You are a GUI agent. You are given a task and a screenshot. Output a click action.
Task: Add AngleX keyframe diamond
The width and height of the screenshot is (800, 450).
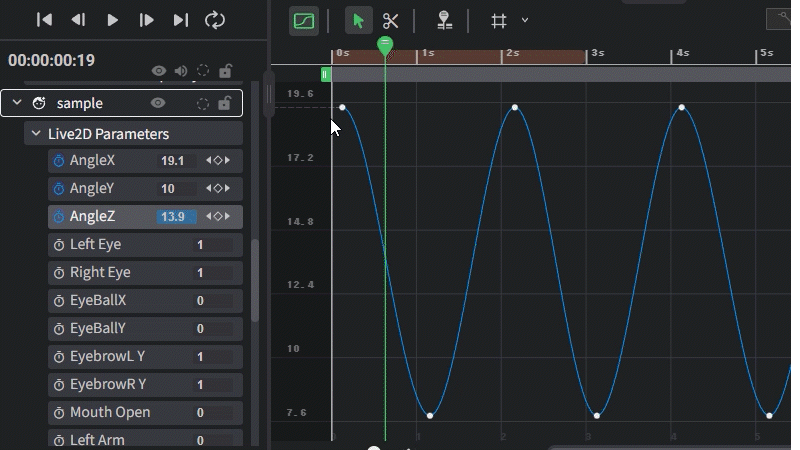pyautogui.click(x=218, y=160)
